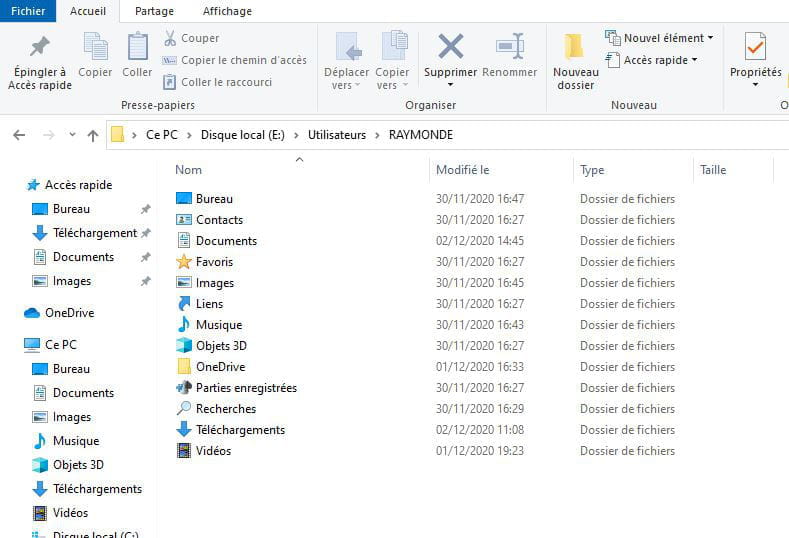Click Épingler à Accès rapide pin icon
Image resolution: width=789 pixels, height=538 pixels.
pyautogui.click(x=40, y=47)
